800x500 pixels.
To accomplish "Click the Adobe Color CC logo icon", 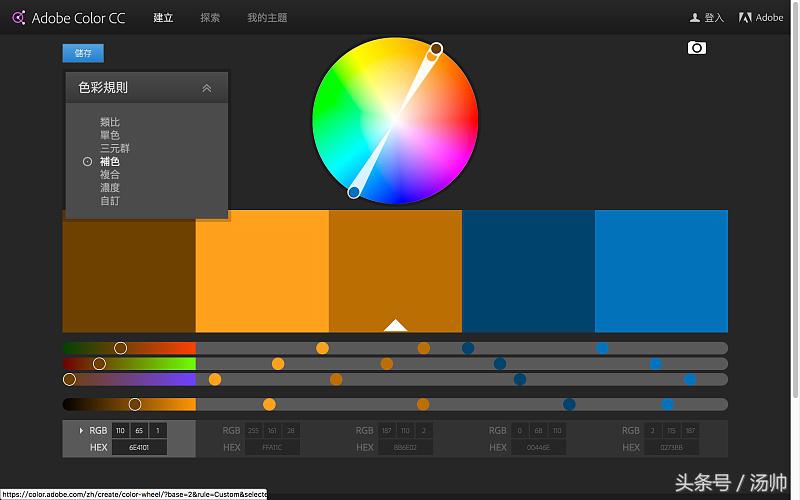I will (x=19, y=18).
